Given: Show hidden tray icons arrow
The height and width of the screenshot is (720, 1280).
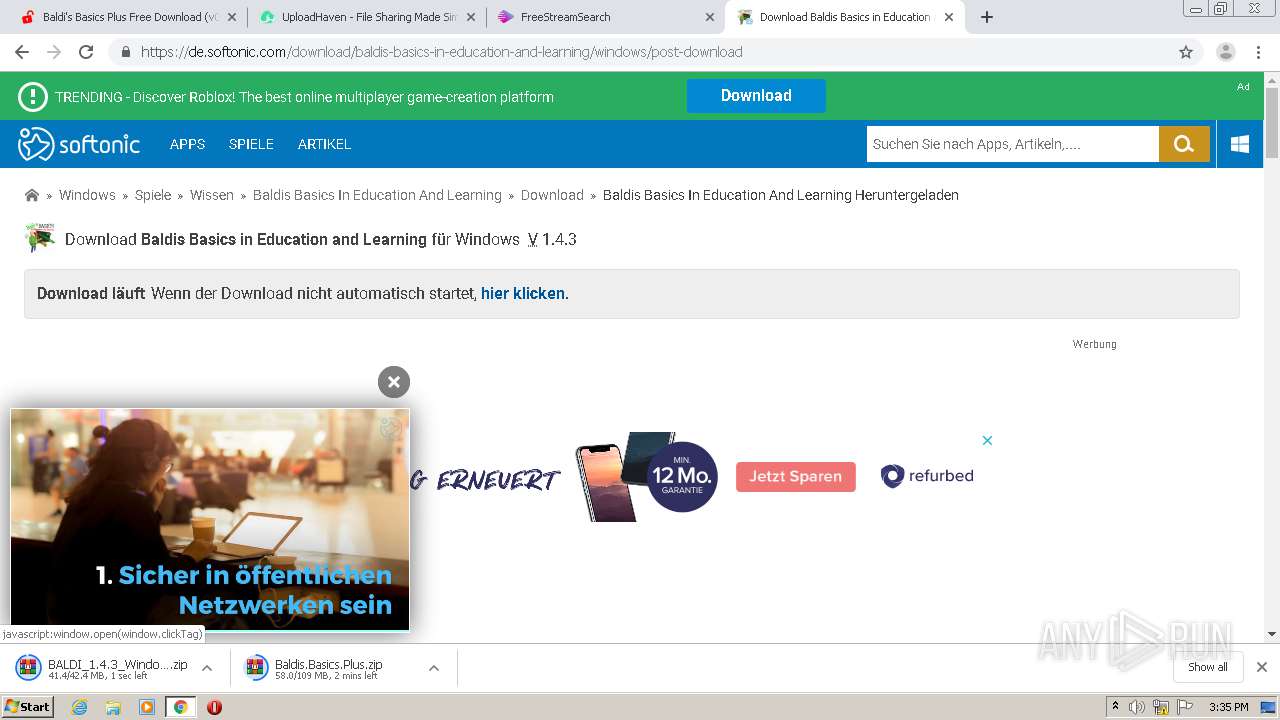Looking at the screenshot, I should pos(1116,707).
